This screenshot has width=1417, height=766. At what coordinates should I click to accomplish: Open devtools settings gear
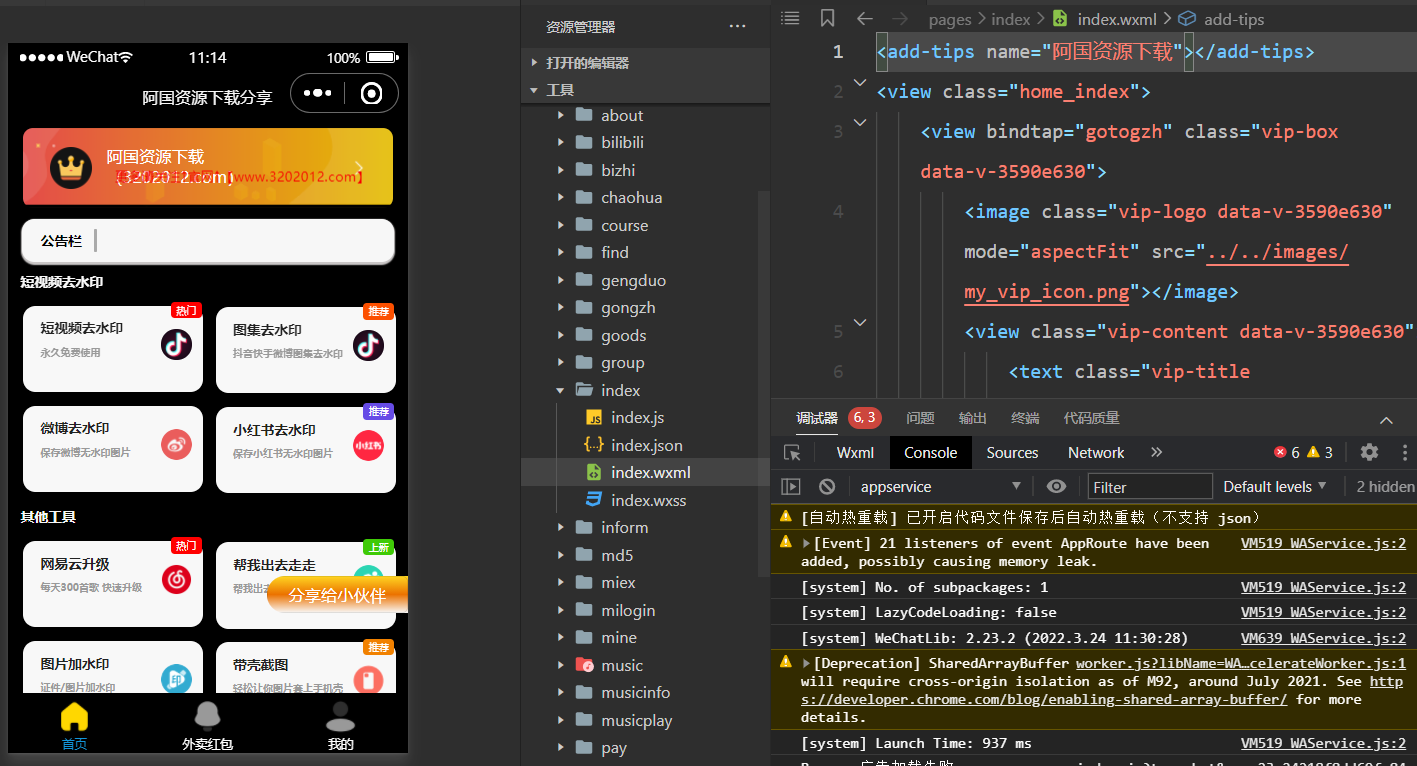click(x=1369, y=452)
